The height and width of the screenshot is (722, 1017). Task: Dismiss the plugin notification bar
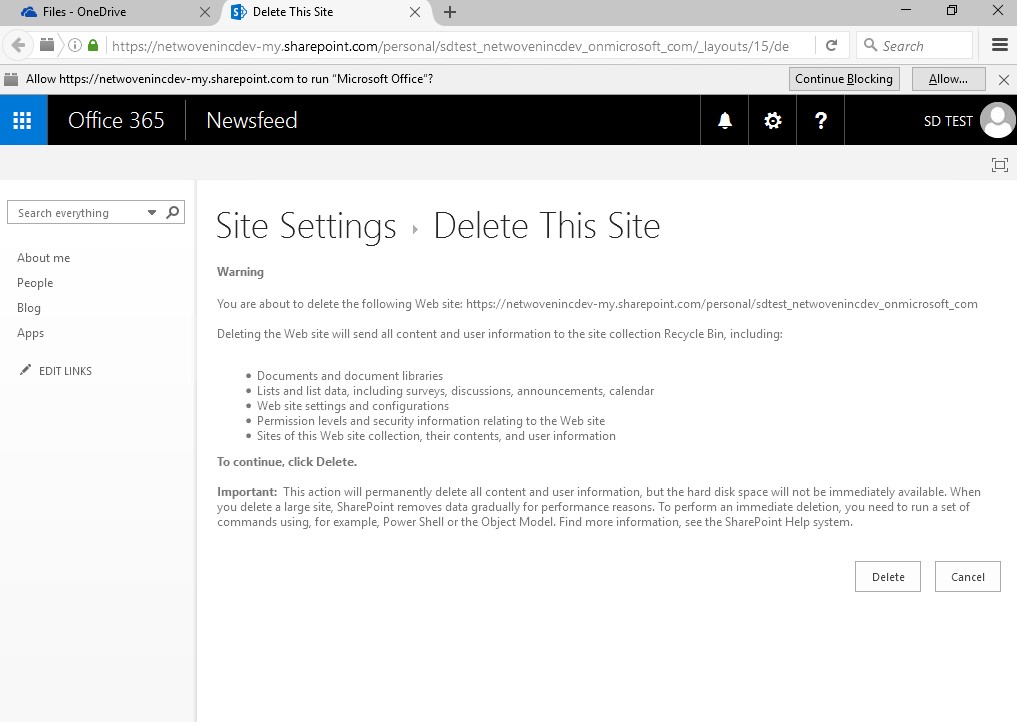pos(1003,80)
